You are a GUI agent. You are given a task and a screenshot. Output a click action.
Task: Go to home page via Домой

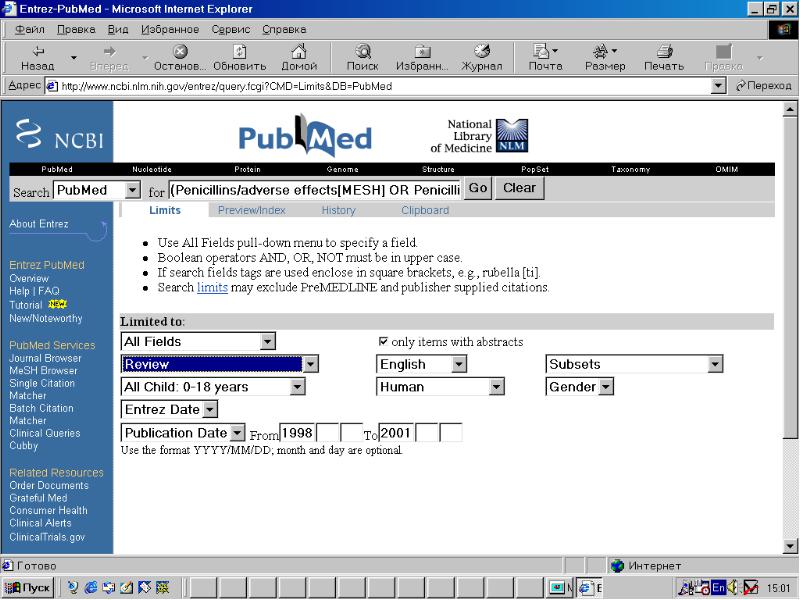[299, 58]
